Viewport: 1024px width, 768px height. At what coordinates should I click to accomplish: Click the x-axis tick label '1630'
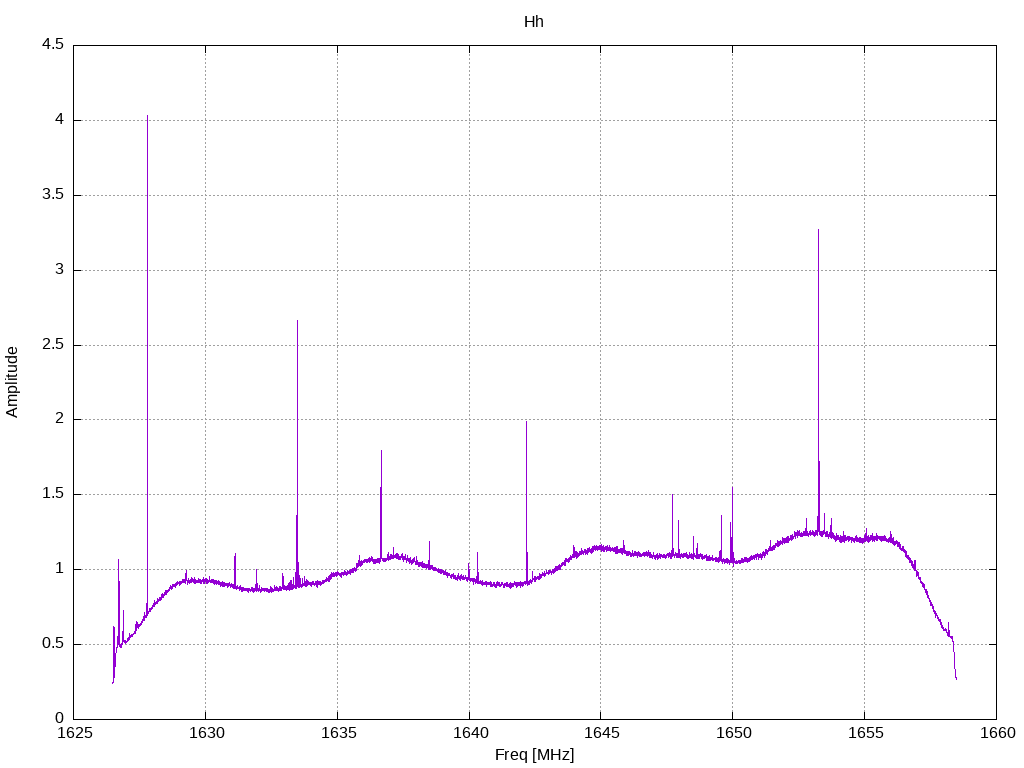pyautogui.click(x=206, y=733)
